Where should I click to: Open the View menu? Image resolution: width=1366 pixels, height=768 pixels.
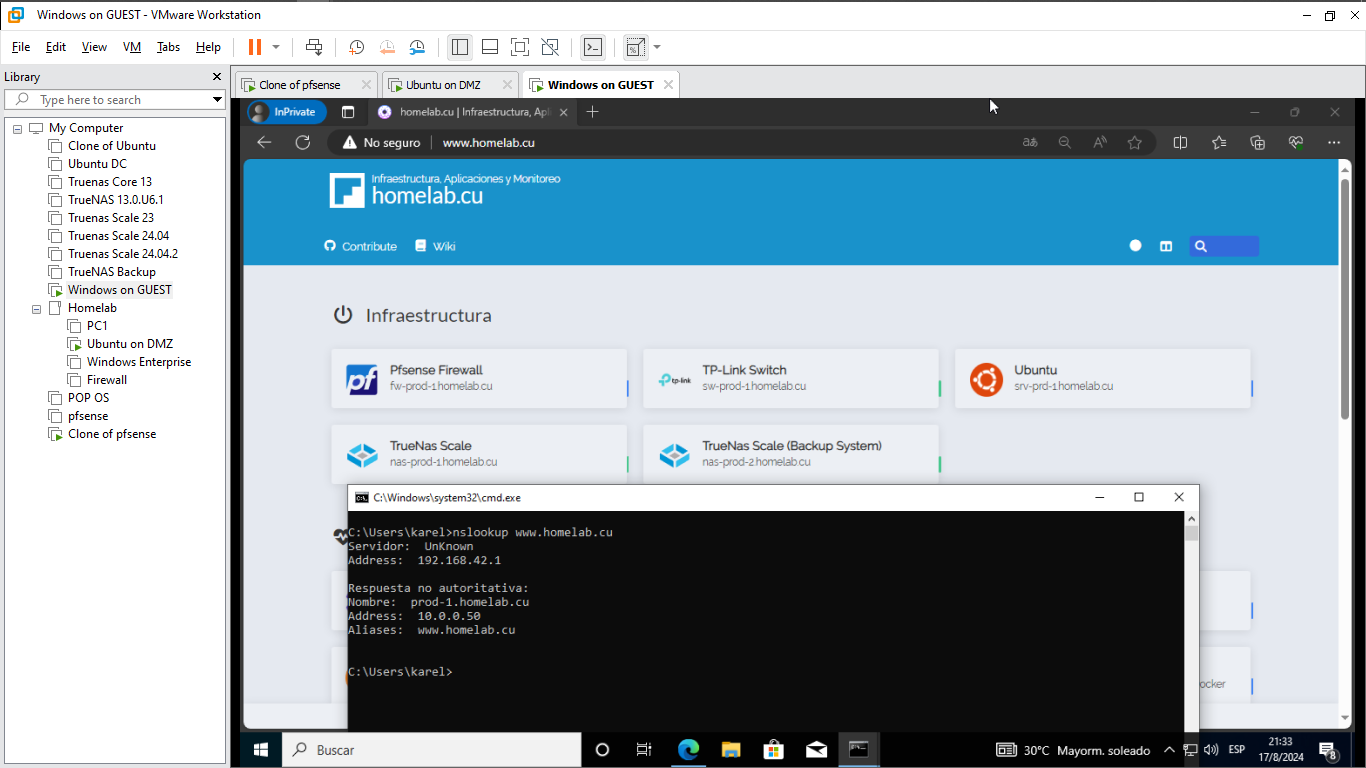click(94, 47)
